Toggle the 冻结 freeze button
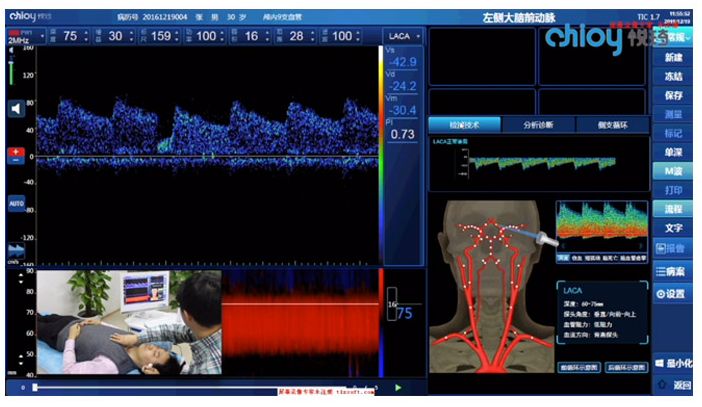Viewport: 702px width, 407px height. [672, 76]
